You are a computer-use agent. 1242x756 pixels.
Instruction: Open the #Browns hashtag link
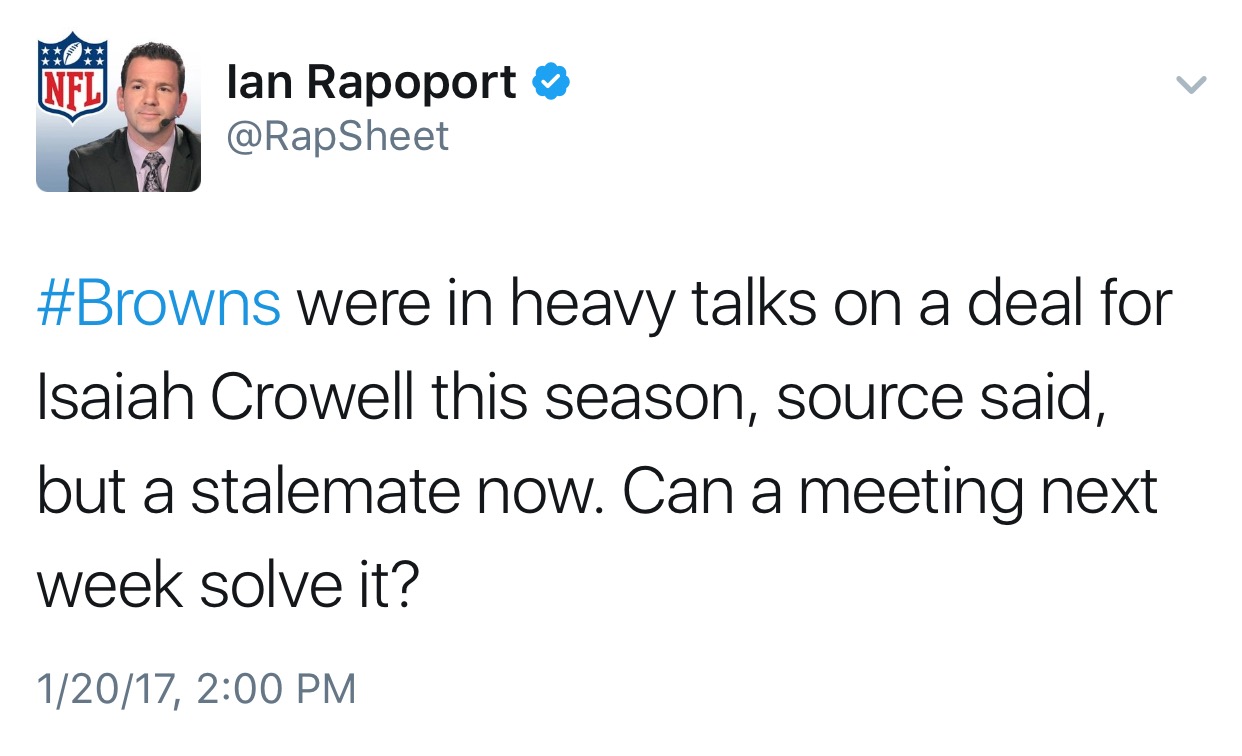(x=159, y=304)
